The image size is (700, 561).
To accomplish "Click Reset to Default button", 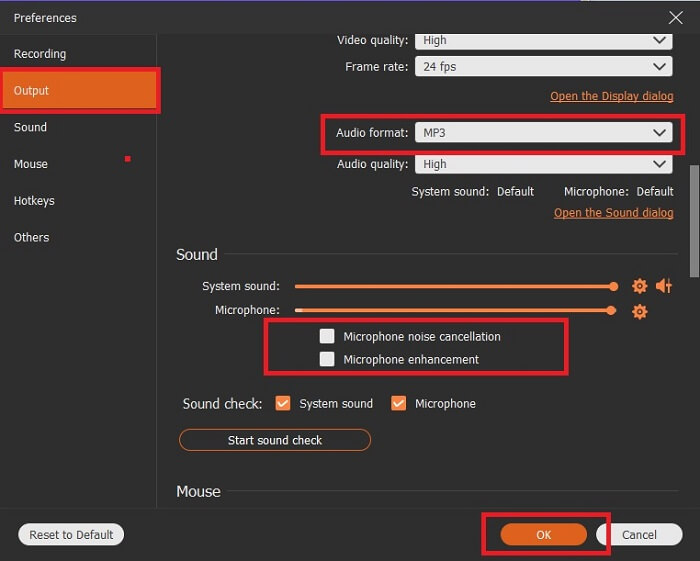I will (71, 535).
